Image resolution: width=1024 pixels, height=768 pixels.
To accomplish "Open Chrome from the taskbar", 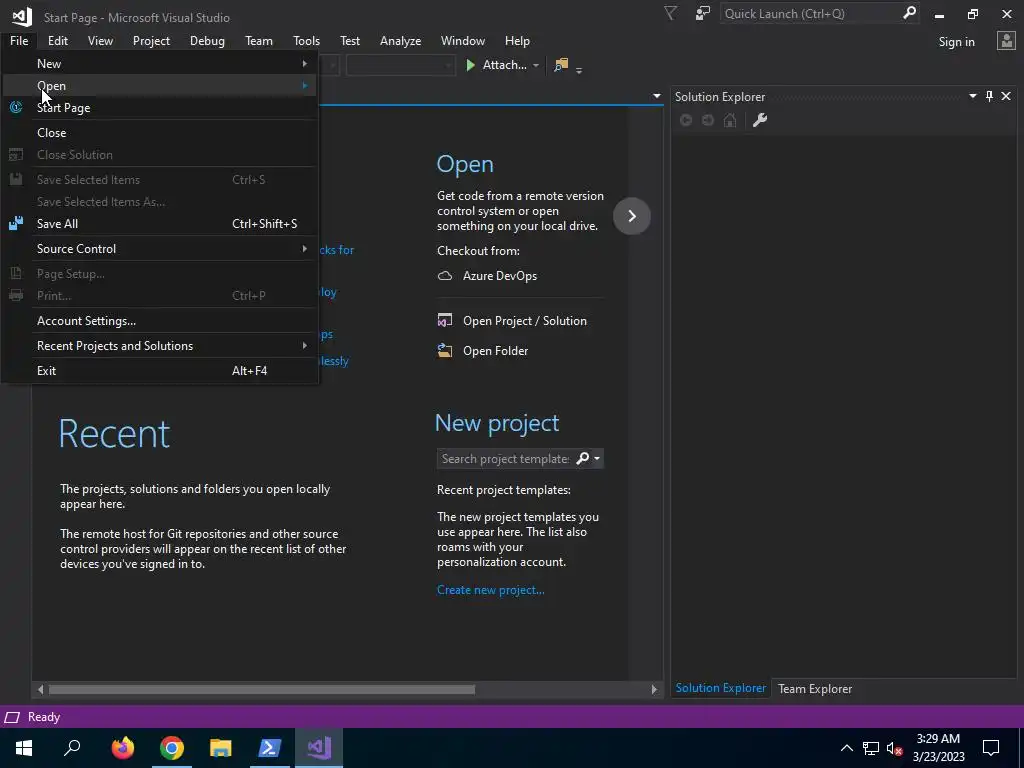I will (x=172, y=748).
